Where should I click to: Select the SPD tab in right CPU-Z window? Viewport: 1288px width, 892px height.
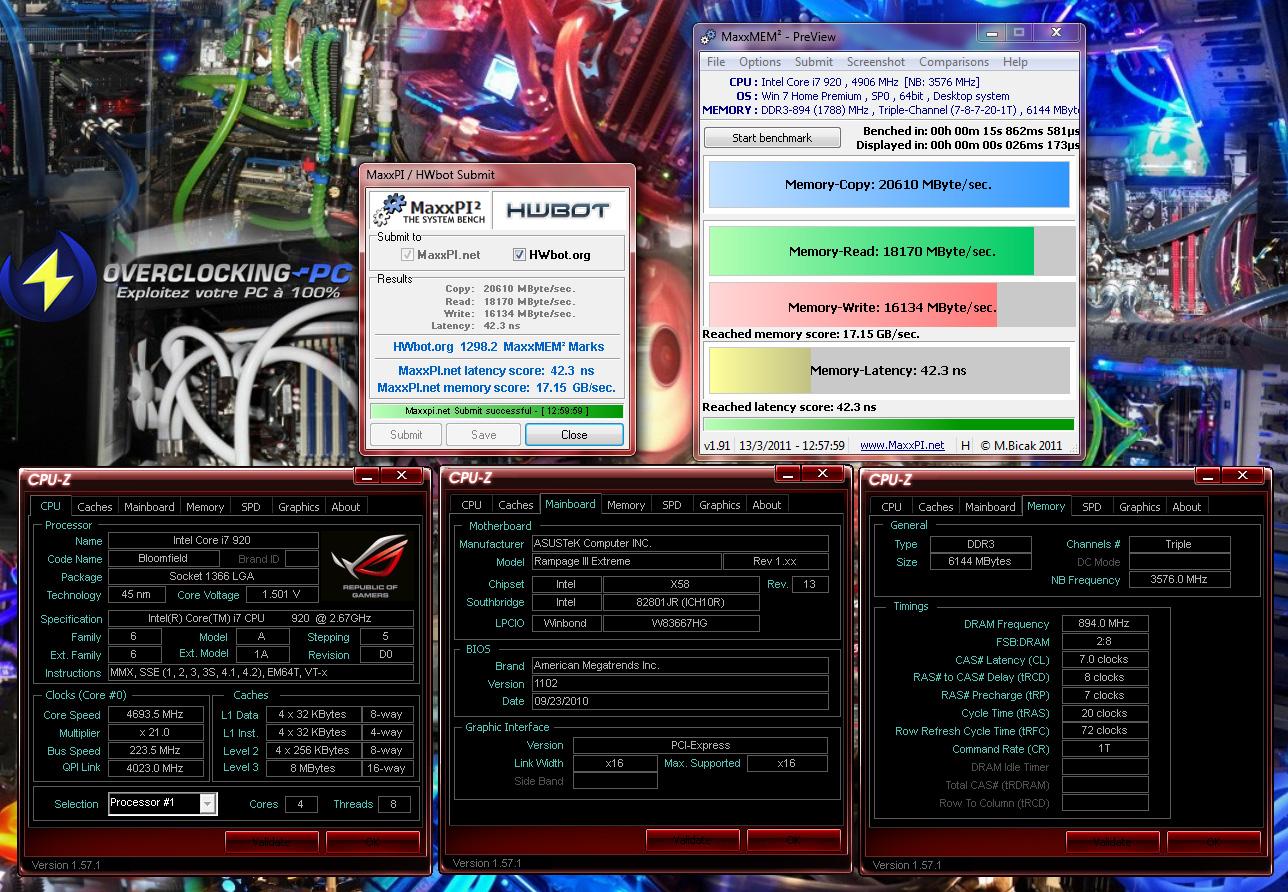click(1092, 507)
